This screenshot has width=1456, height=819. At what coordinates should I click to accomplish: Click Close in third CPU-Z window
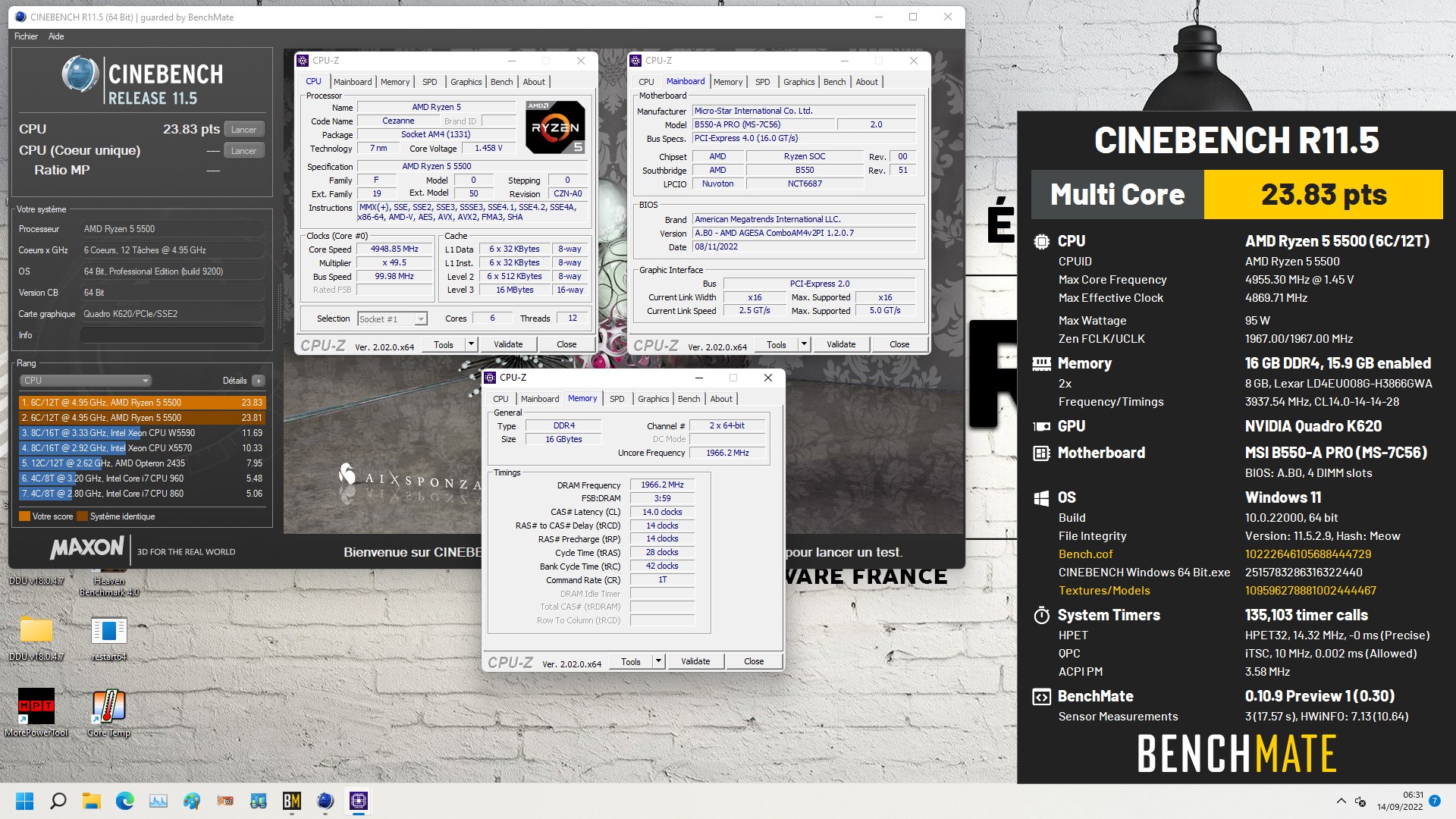754,661
